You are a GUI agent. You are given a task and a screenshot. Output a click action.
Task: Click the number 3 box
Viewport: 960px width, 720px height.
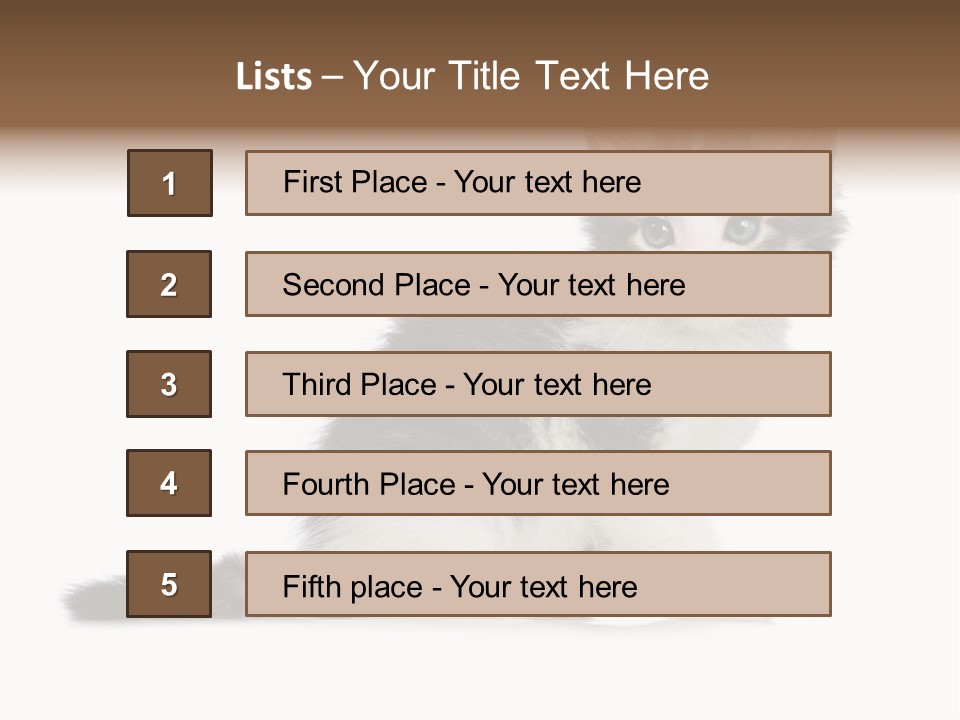coord(169,384)
